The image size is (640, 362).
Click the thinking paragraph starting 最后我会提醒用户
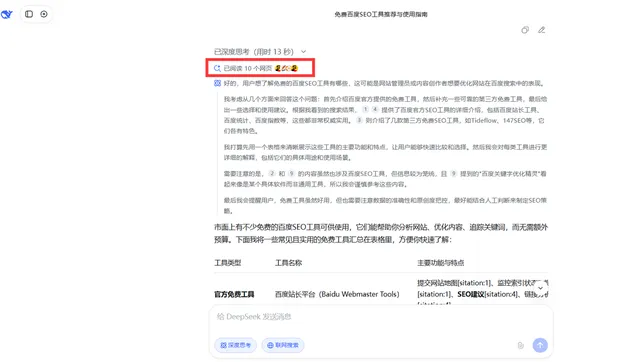385,206
